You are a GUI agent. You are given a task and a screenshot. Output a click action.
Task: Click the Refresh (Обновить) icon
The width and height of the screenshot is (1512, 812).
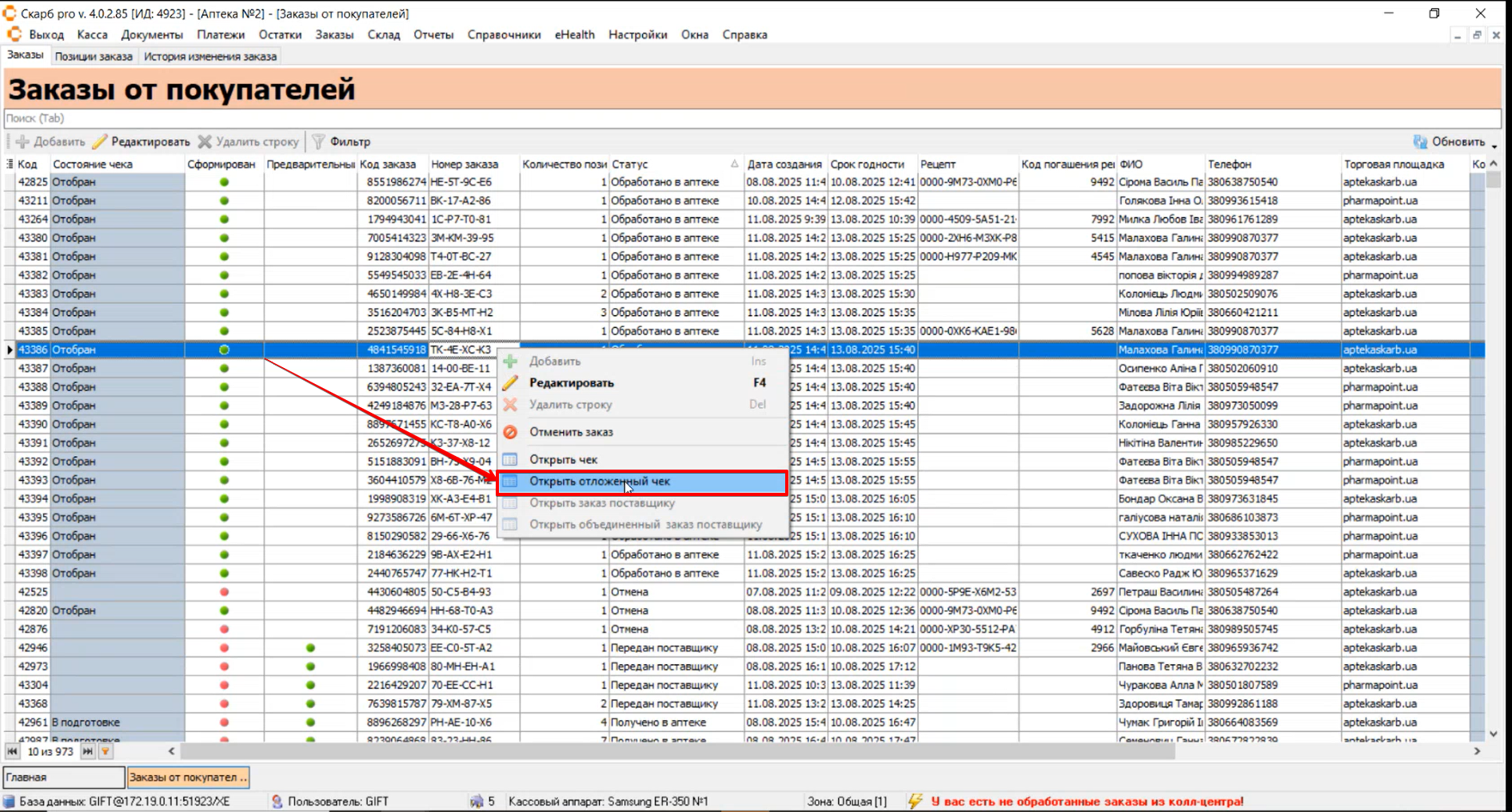tap(1420, 142)
